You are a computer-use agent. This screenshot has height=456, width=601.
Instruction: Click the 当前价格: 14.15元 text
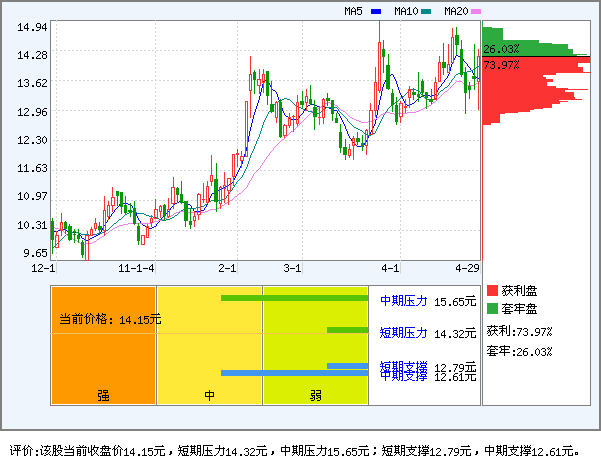(110, 319)
